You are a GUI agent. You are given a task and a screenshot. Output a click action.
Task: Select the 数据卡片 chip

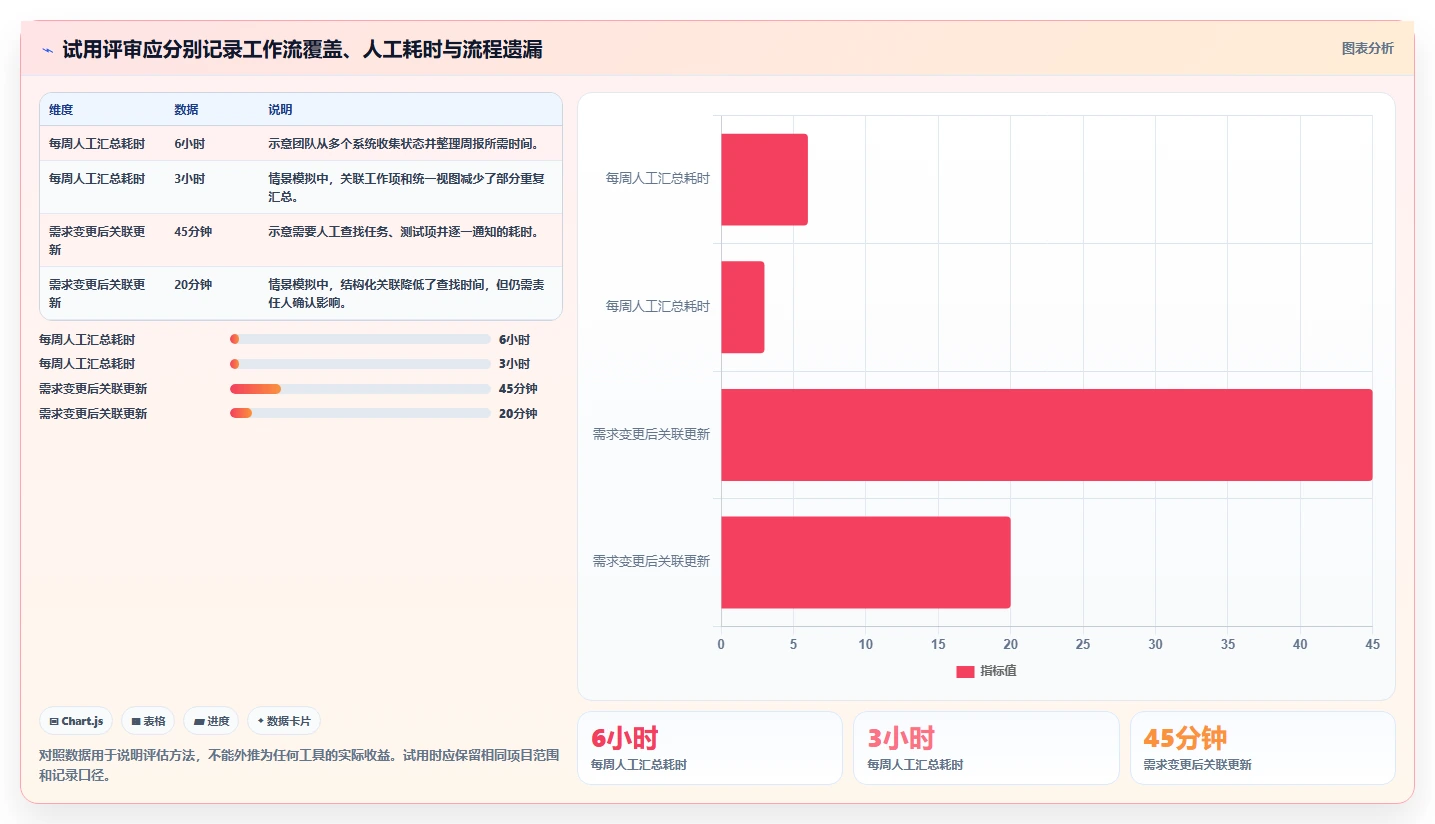284,721
